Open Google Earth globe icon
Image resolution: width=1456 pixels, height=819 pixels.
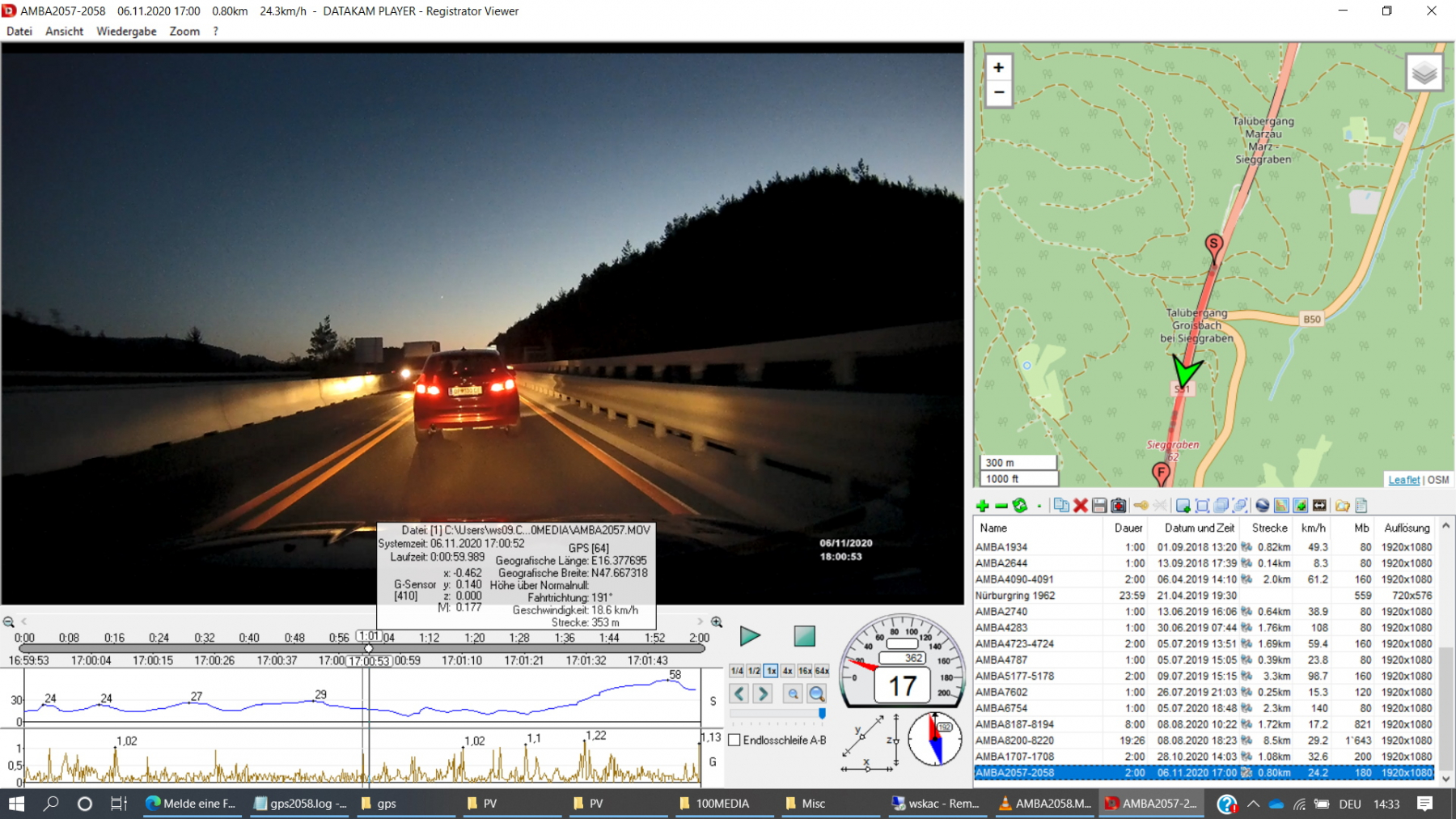point(1262,506)
